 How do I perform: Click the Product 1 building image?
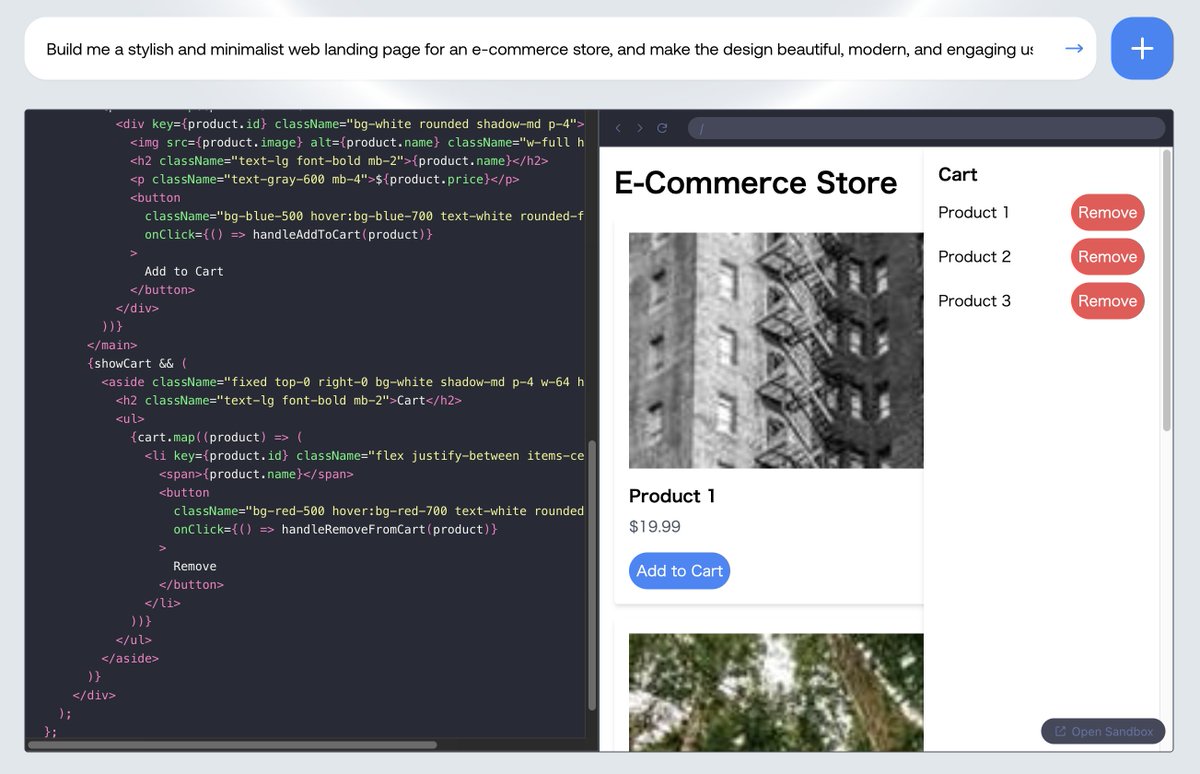click(776, 350)
